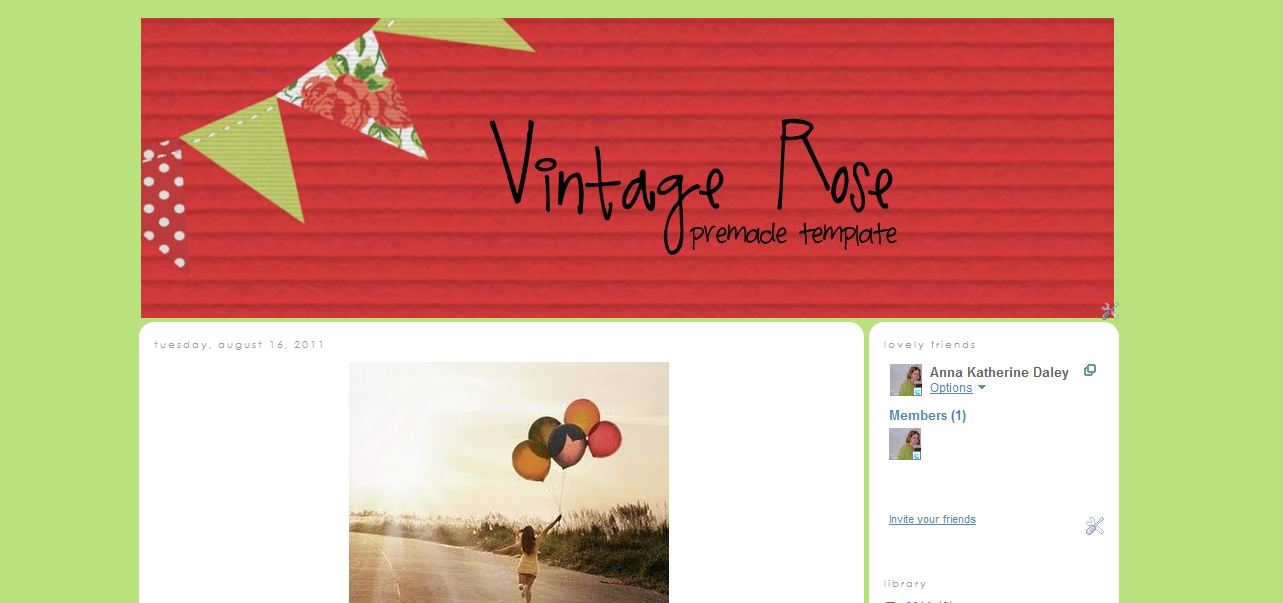The image size is (1283, 603).
Task: Select the avatar under Members (1)
Action: (x=905, y=444)
